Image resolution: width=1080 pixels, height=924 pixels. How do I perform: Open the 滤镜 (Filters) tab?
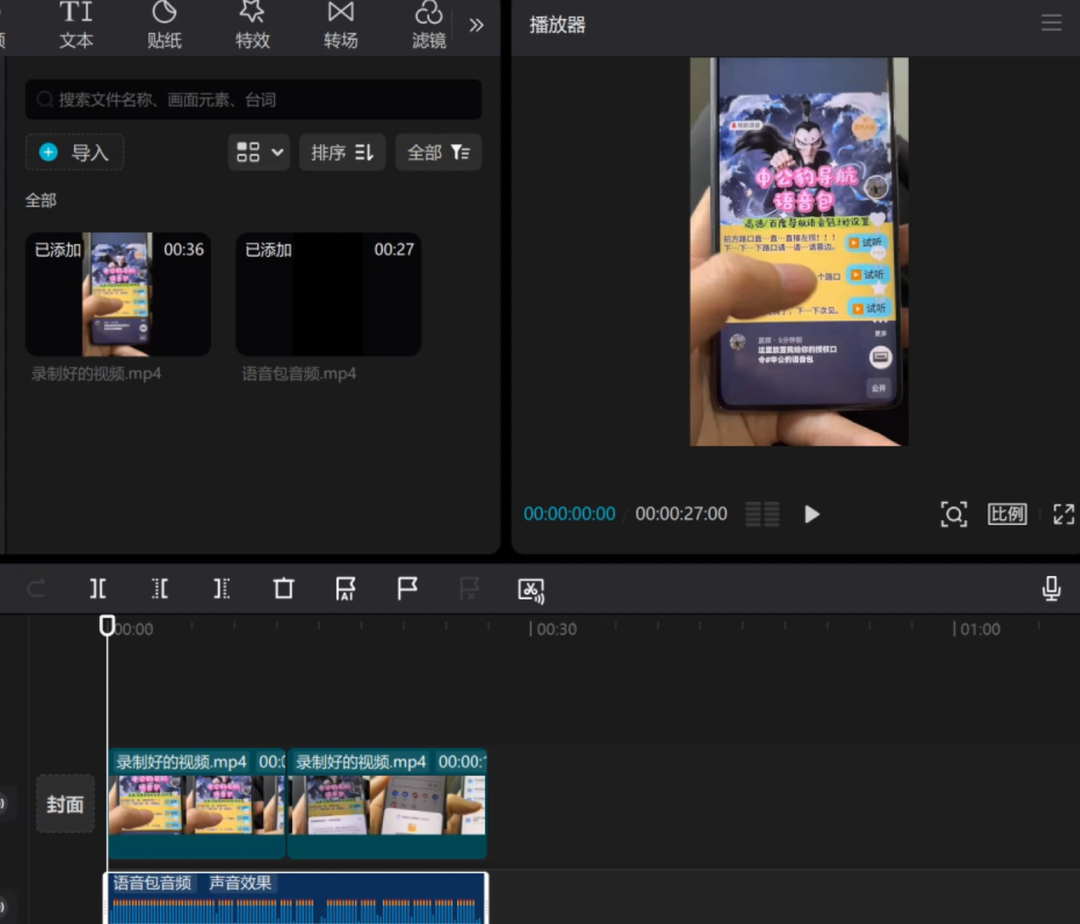point(428,25)
